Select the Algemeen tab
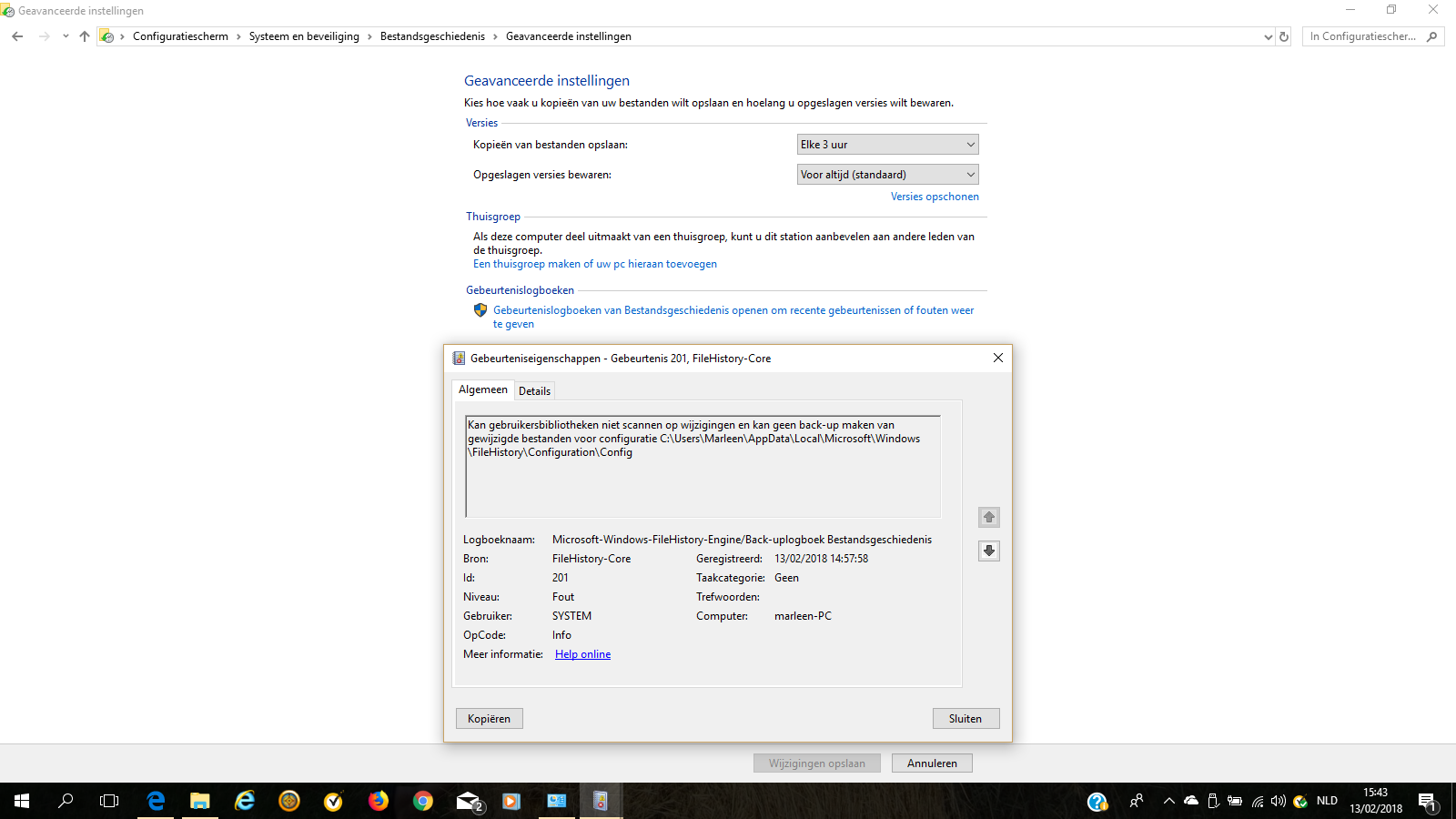Viewport: 1456px width, 819px height. pos(483,389)
